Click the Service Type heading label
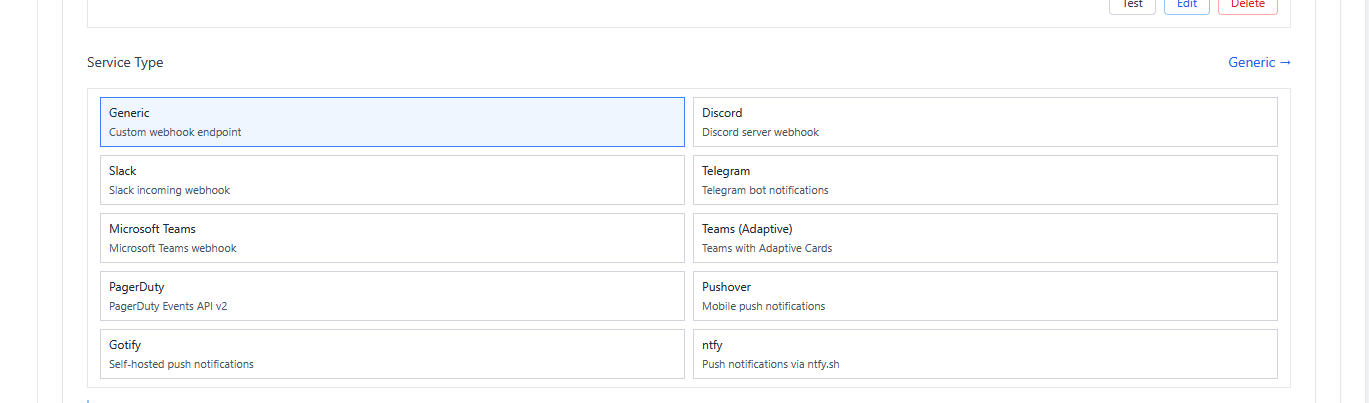The height and width of the screenshot is (403, 1369). point(125,62)
